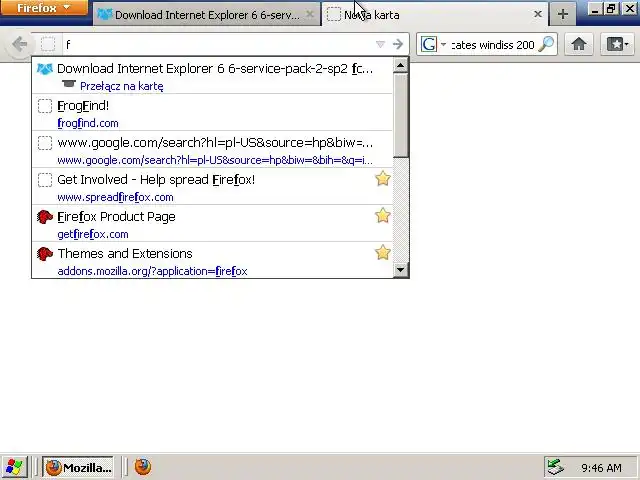Click the red icon beside Themes and Extensions
640x480 pixels.
[x=45, y=254]
